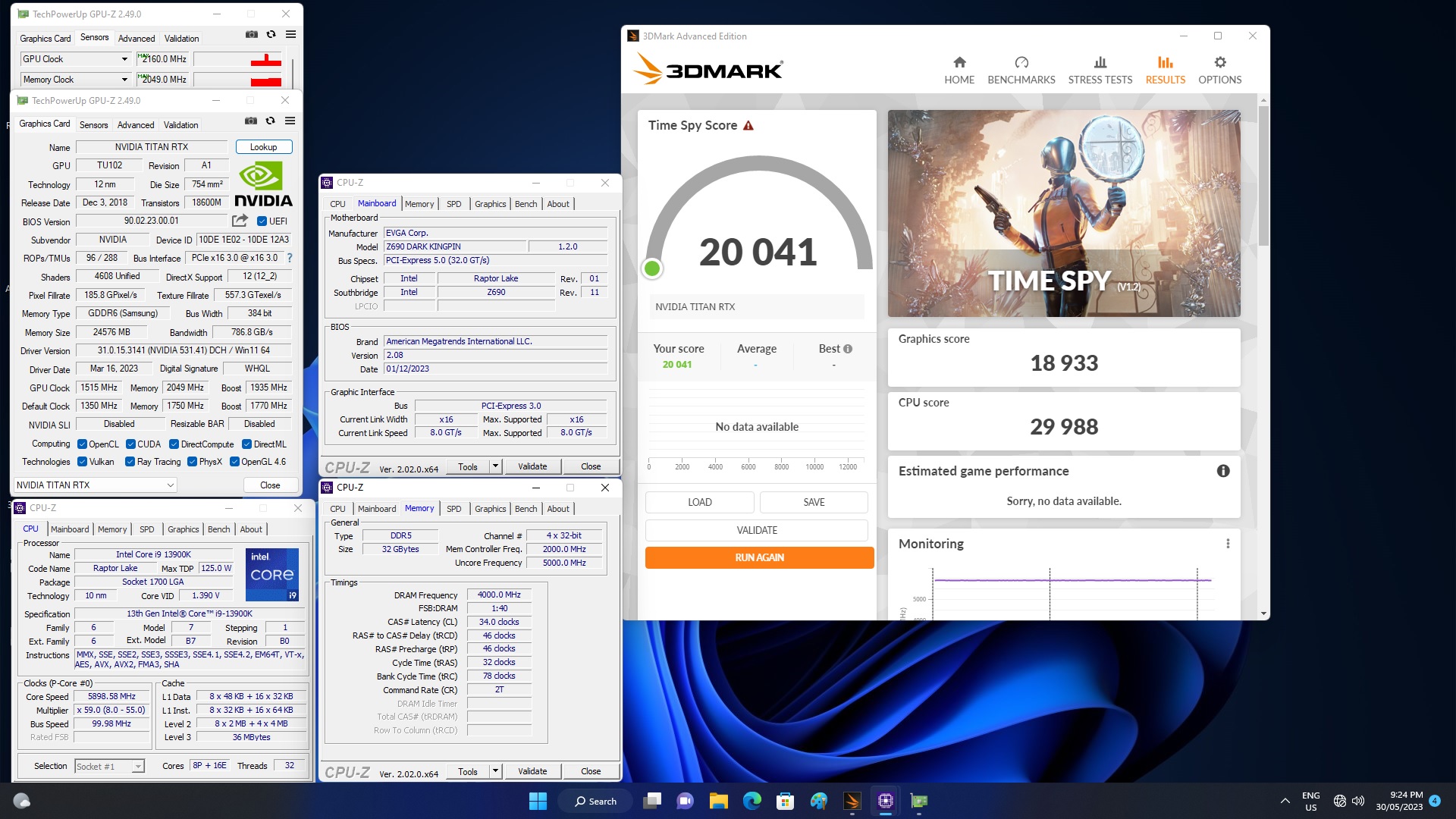The image size is (1456, 819).
Task: Click the Memory Clock sensor graph
Action: pyautogui.click(x=237, y=80)
